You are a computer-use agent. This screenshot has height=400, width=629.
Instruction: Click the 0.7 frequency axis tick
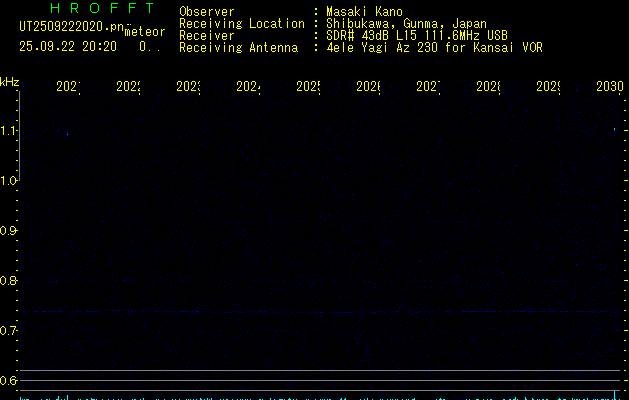click(x=10, y=331)
